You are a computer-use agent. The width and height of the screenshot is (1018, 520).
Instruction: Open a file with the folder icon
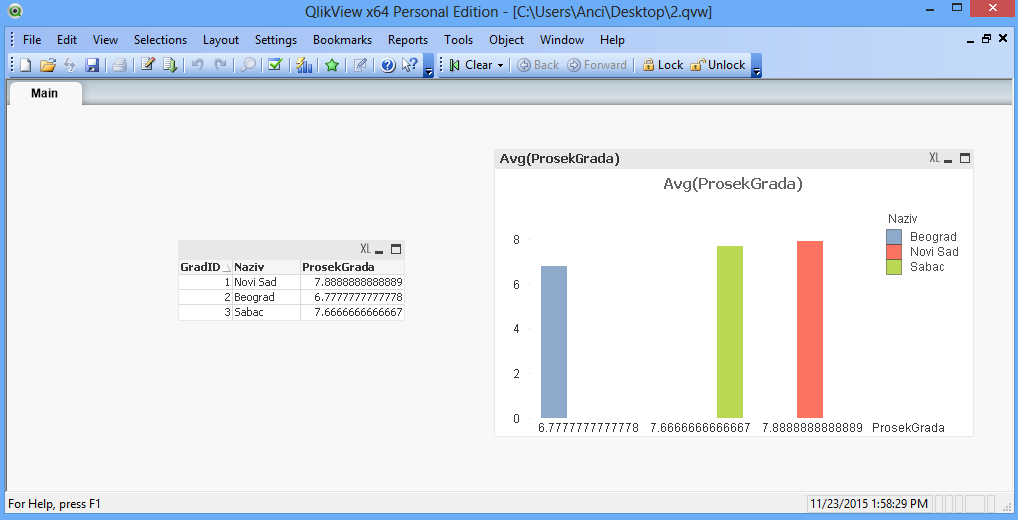[x=47, y=65]
